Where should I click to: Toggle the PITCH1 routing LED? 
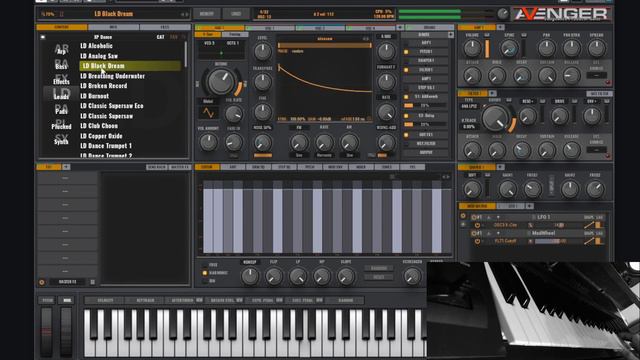tap(406, 52)
